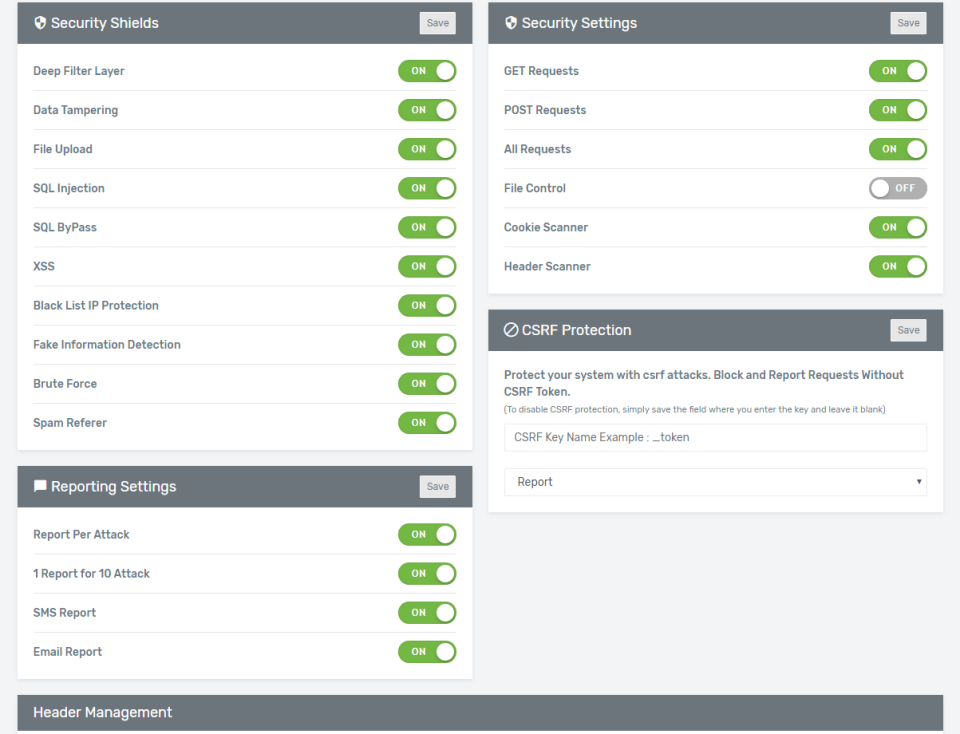Click the shield icon in Security Shields header

coord(40,22)
